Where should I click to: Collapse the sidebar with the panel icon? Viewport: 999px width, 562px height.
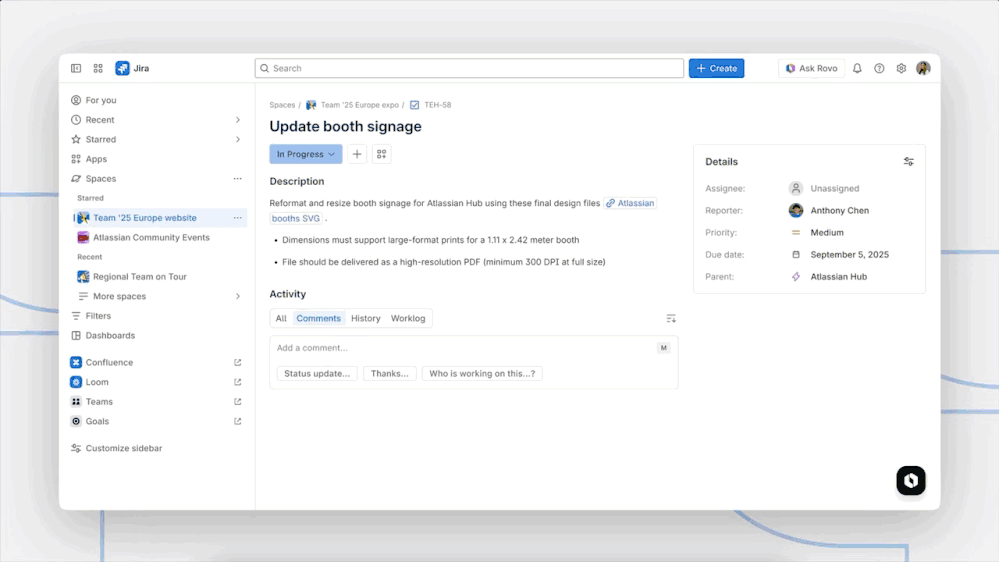76,68
